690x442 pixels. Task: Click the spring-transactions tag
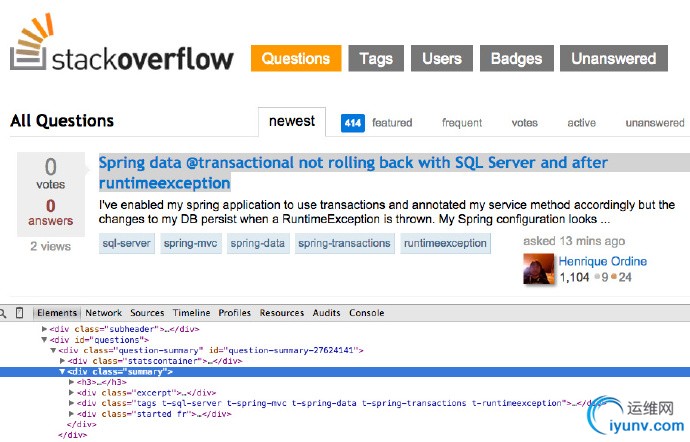[345, 243]
